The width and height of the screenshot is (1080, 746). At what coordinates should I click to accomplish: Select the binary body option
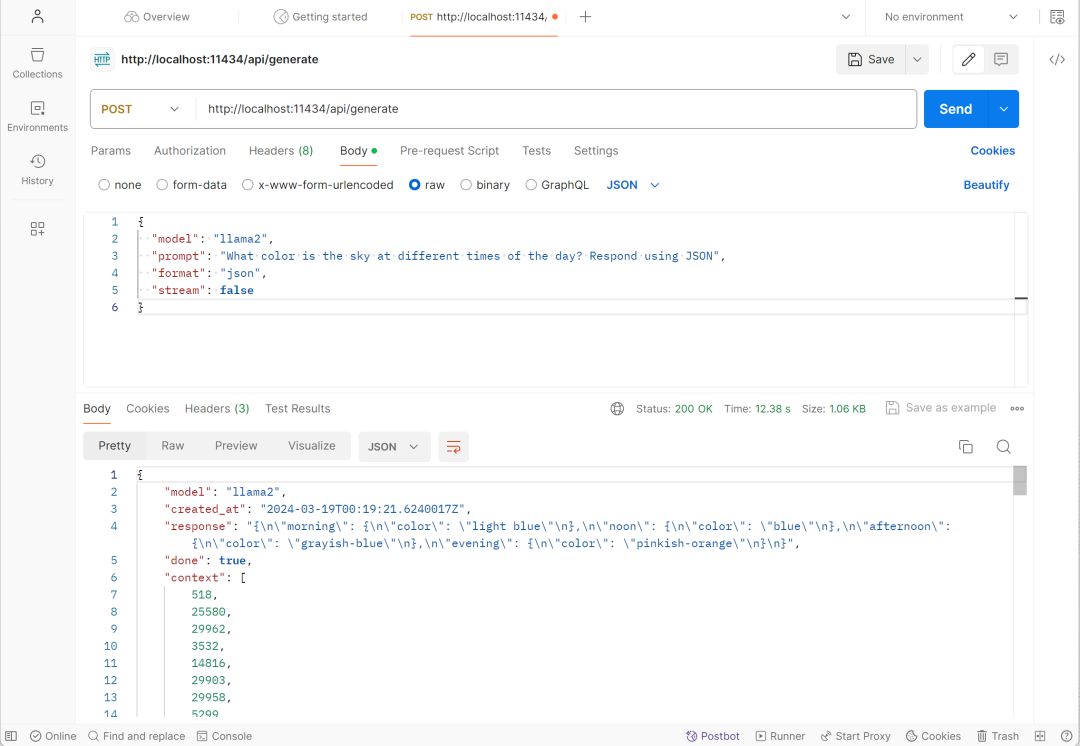click(x=466, y=185)
